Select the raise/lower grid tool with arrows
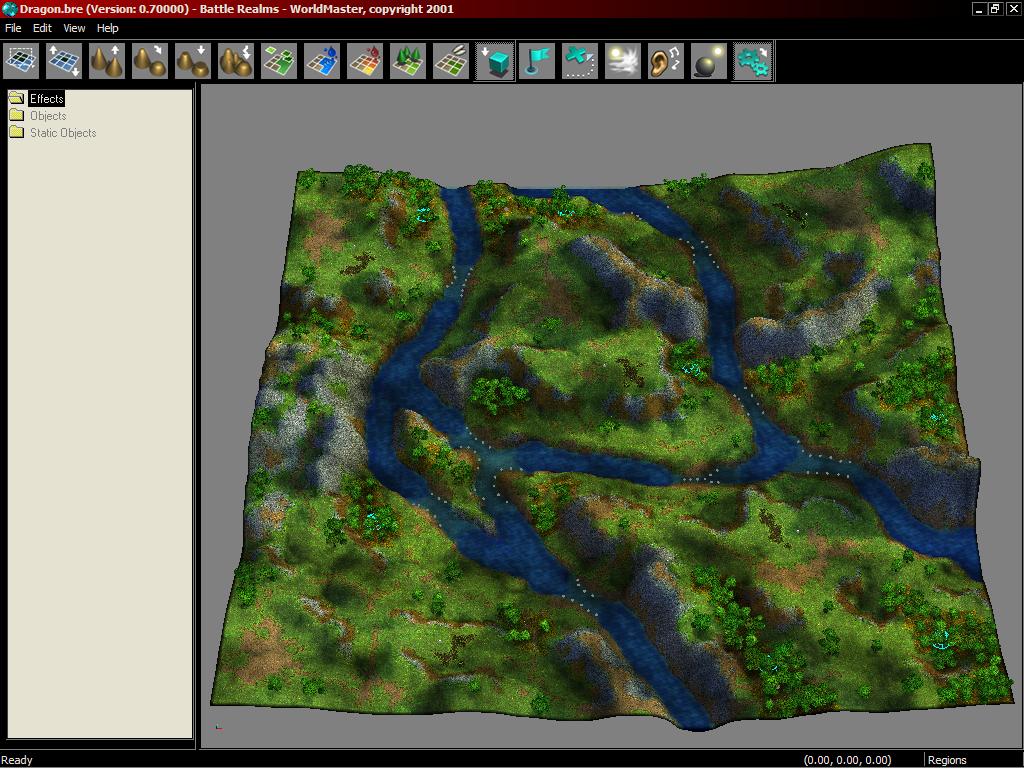Viewport: 1024px width, 768px height. tap(64, 61)
